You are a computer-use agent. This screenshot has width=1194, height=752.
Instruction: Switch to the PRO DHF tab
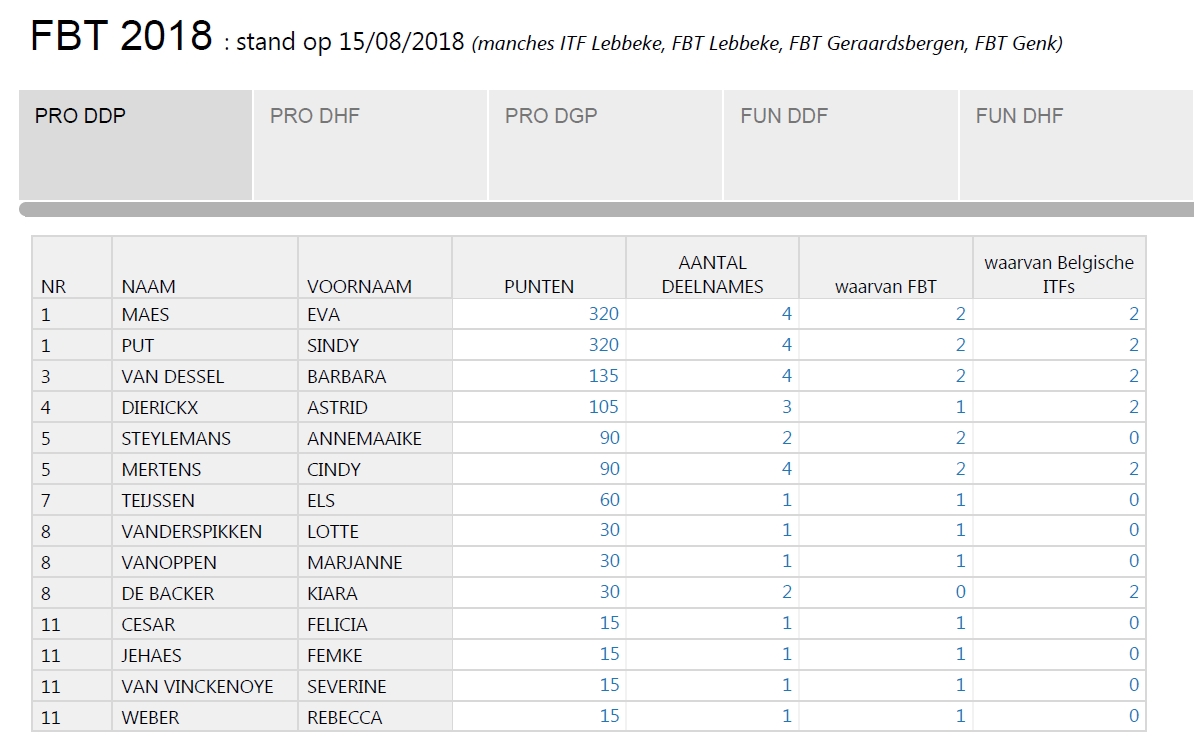click(370, 145)
